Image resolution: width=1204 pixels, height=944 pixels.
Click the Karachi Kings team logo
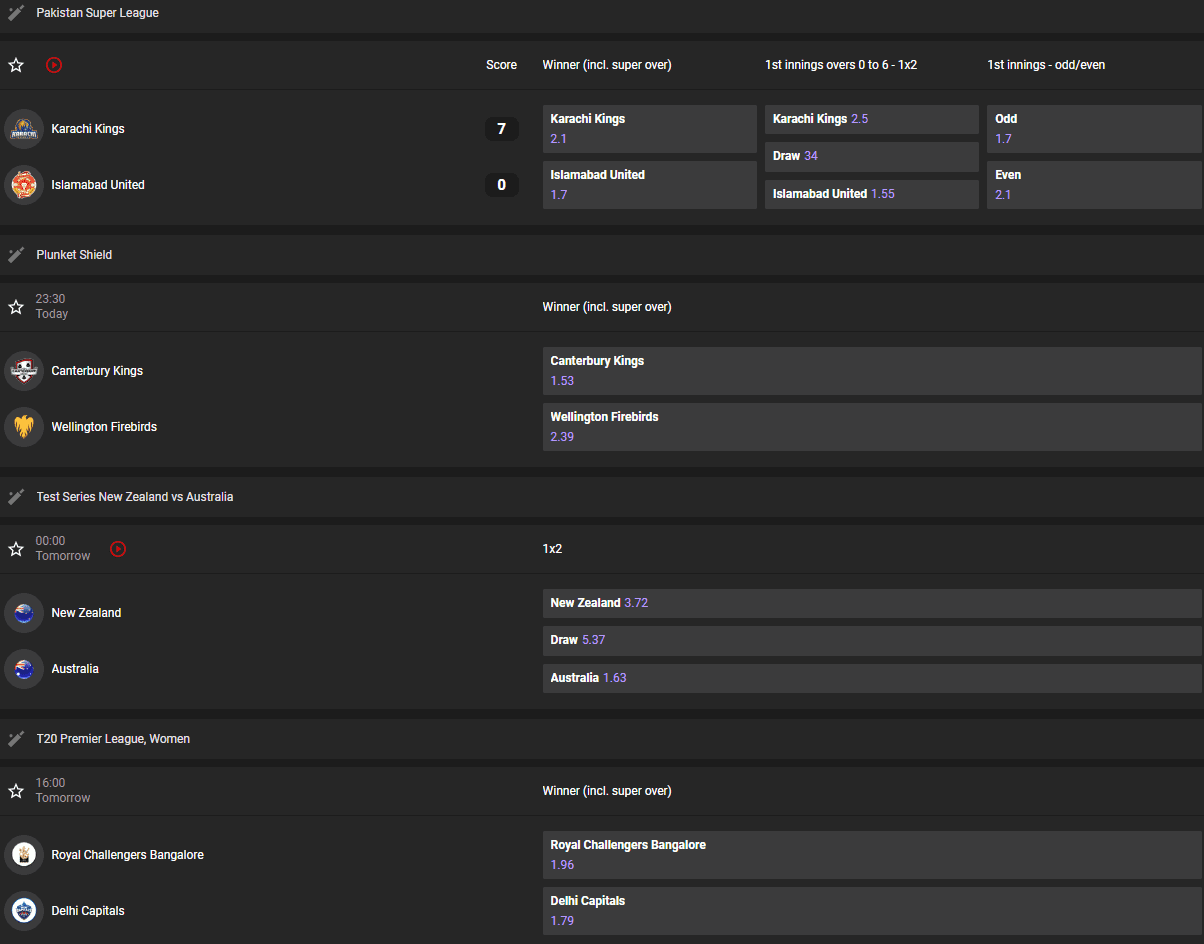point(24,129)
